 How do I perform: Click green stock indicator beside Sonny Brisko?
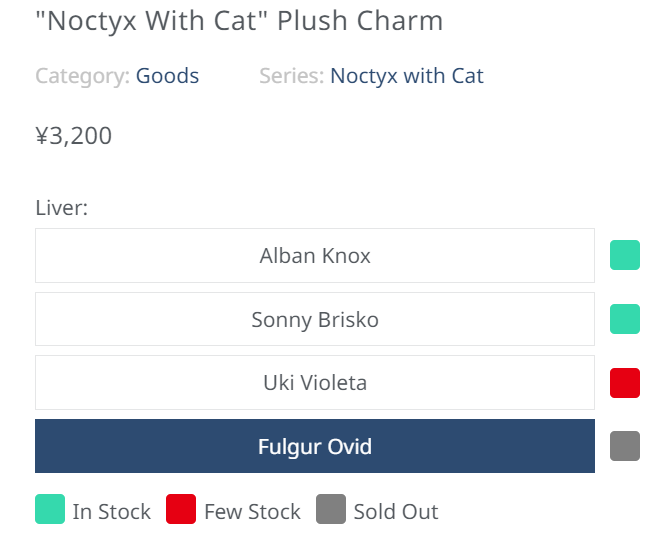point(625,319)
